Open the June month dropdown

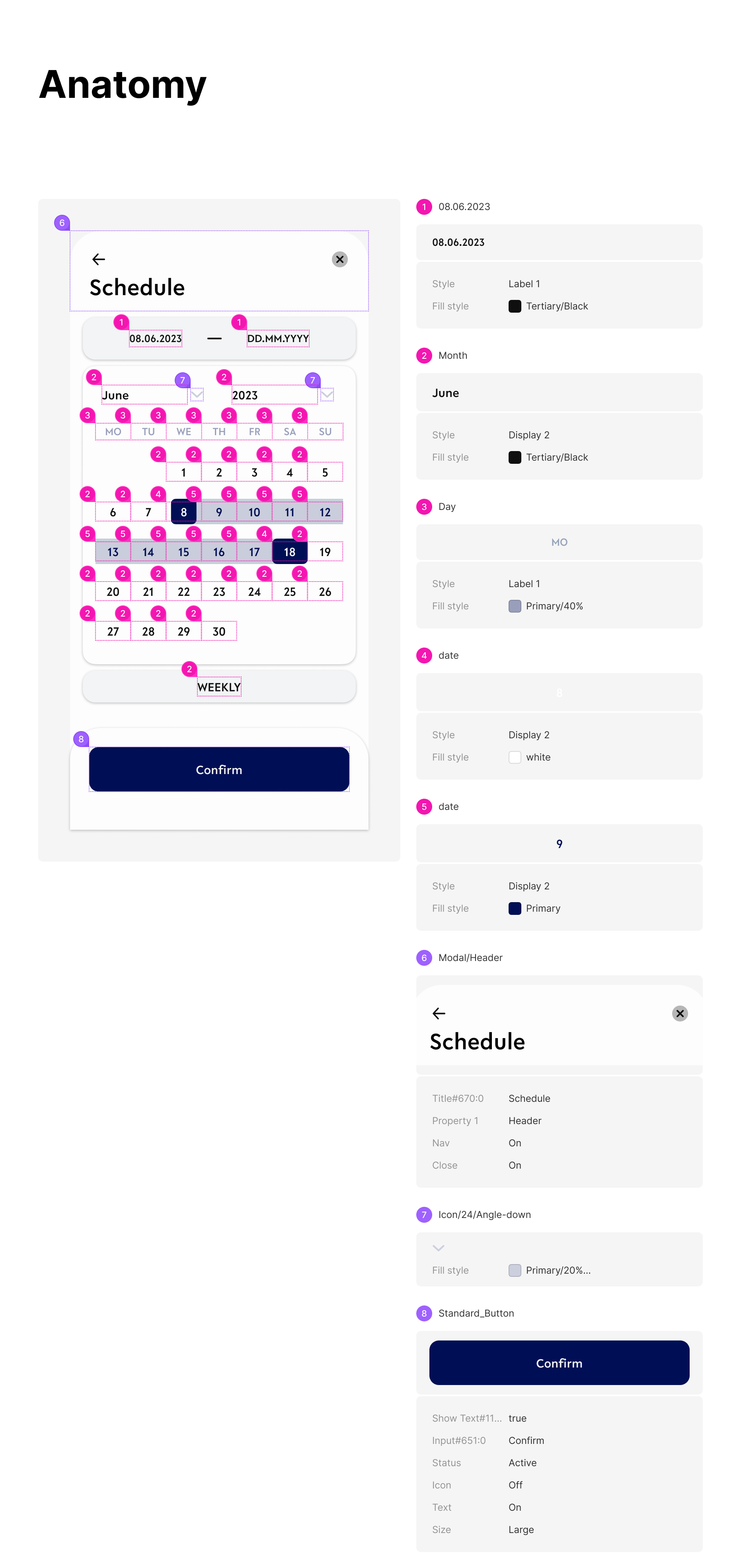196,395
